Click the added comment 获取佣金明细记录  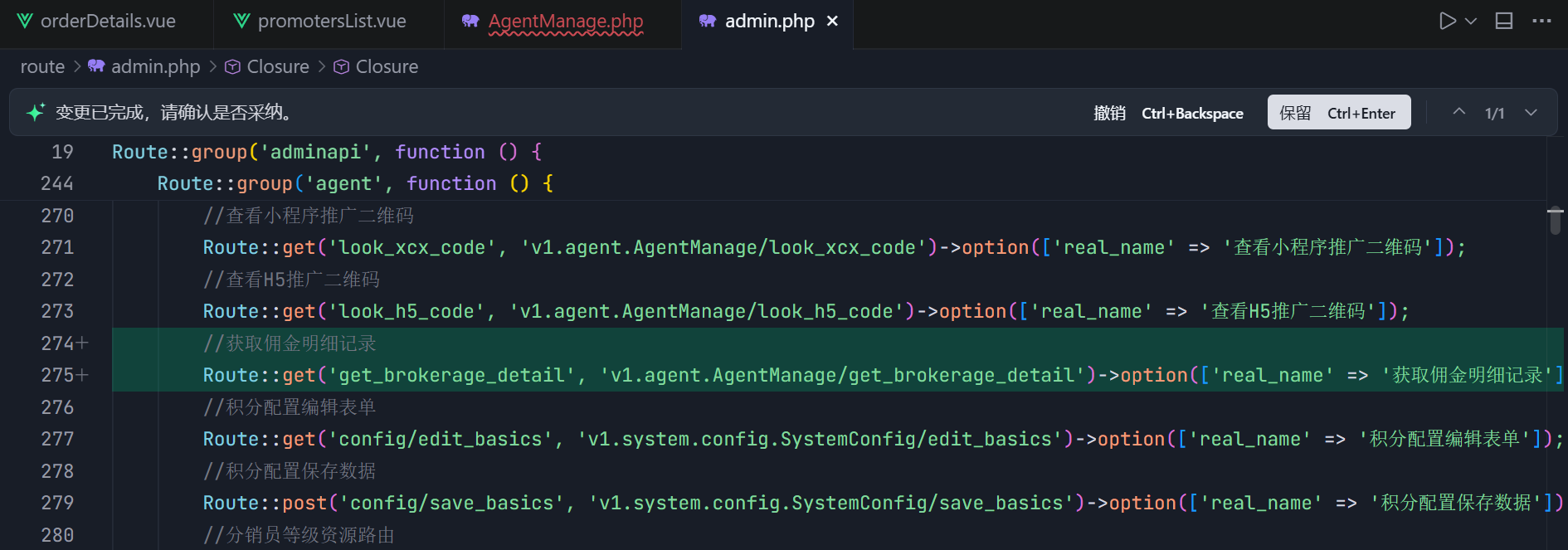point(290,343)
